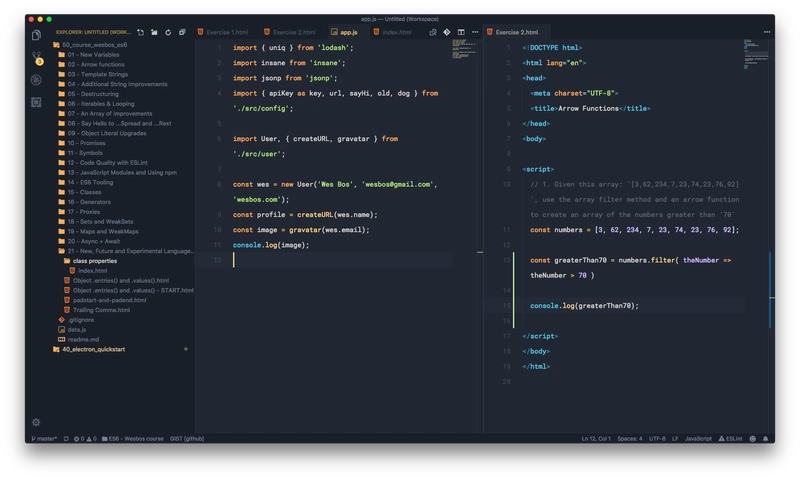The width and height of the screenshot is (800, 479).
Task: Open More Actions menu for left editor group
Action: coord(475,32)
